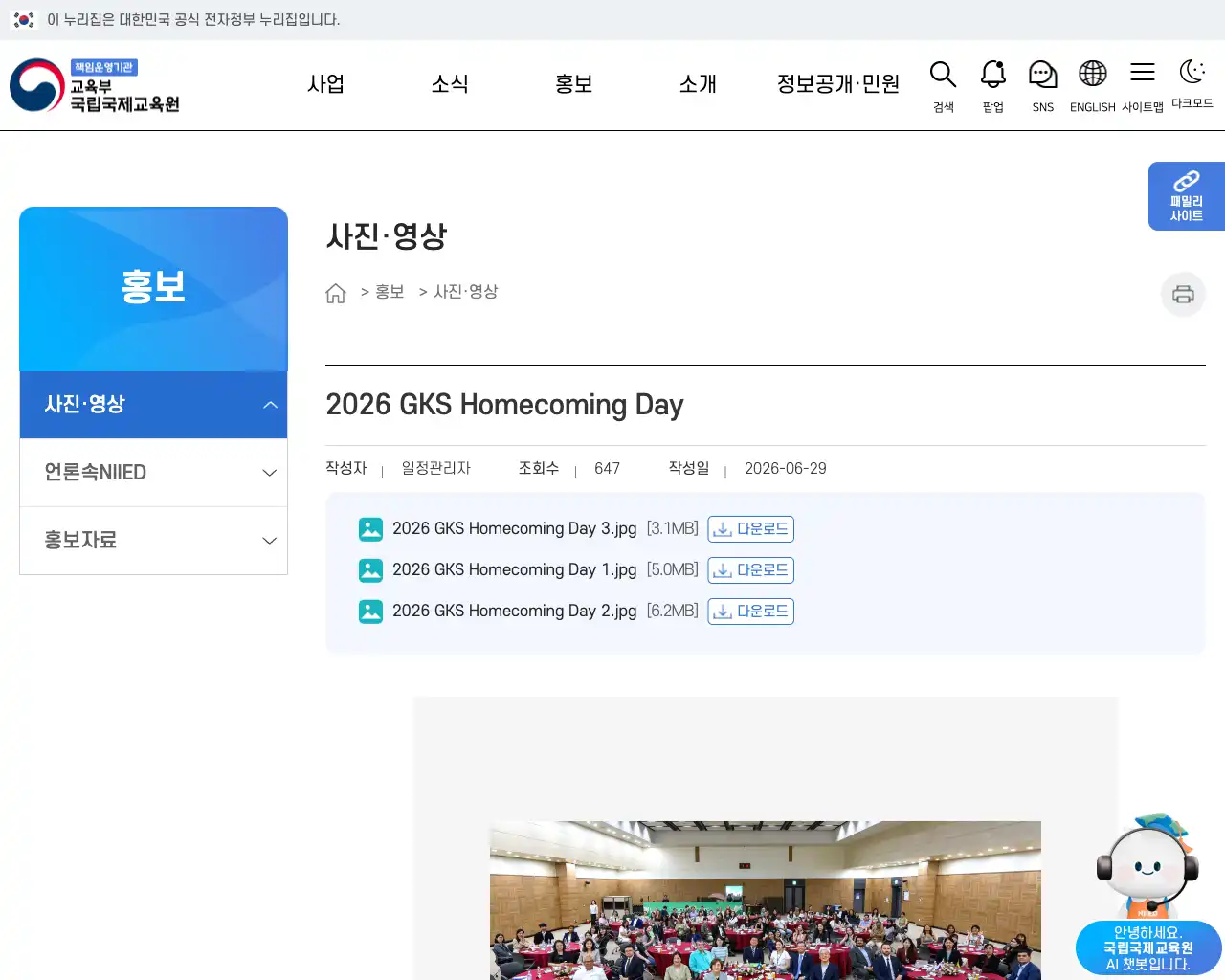
Task: Expand the 홍보자료 sidebar section
Action: coord(153,541)
